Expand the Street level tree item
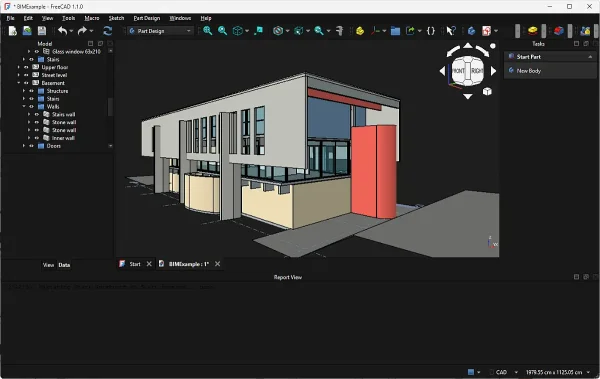This screenshot has width=600, height=379. pos(18,75)
